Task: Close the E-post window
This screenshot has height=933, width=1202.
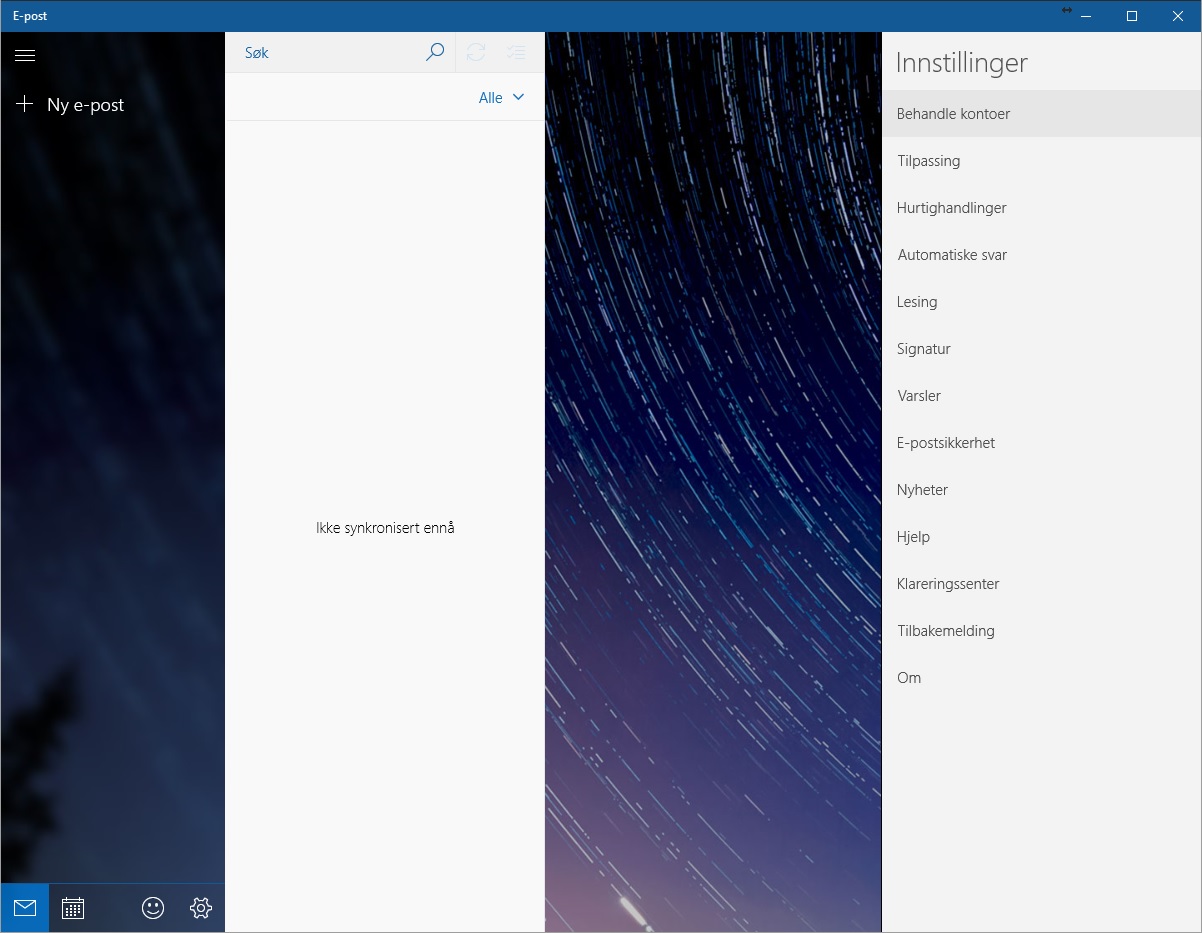Action: [1178, 16]
